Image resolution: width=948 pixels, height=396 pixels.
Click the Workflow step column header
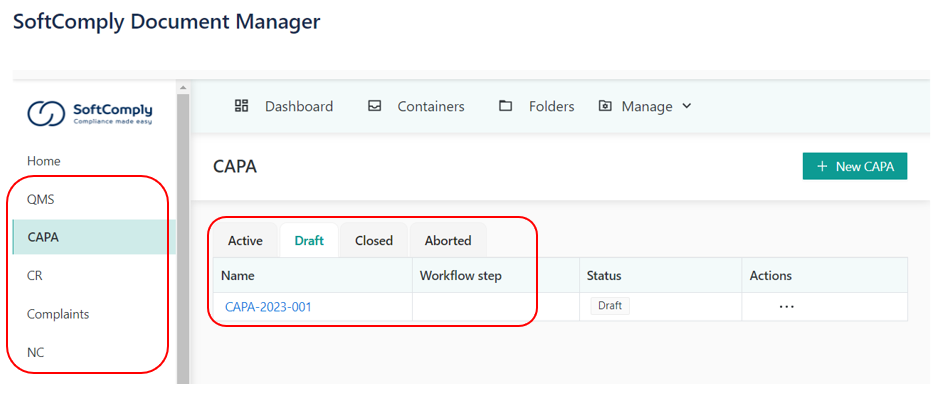tap(496, 276)
